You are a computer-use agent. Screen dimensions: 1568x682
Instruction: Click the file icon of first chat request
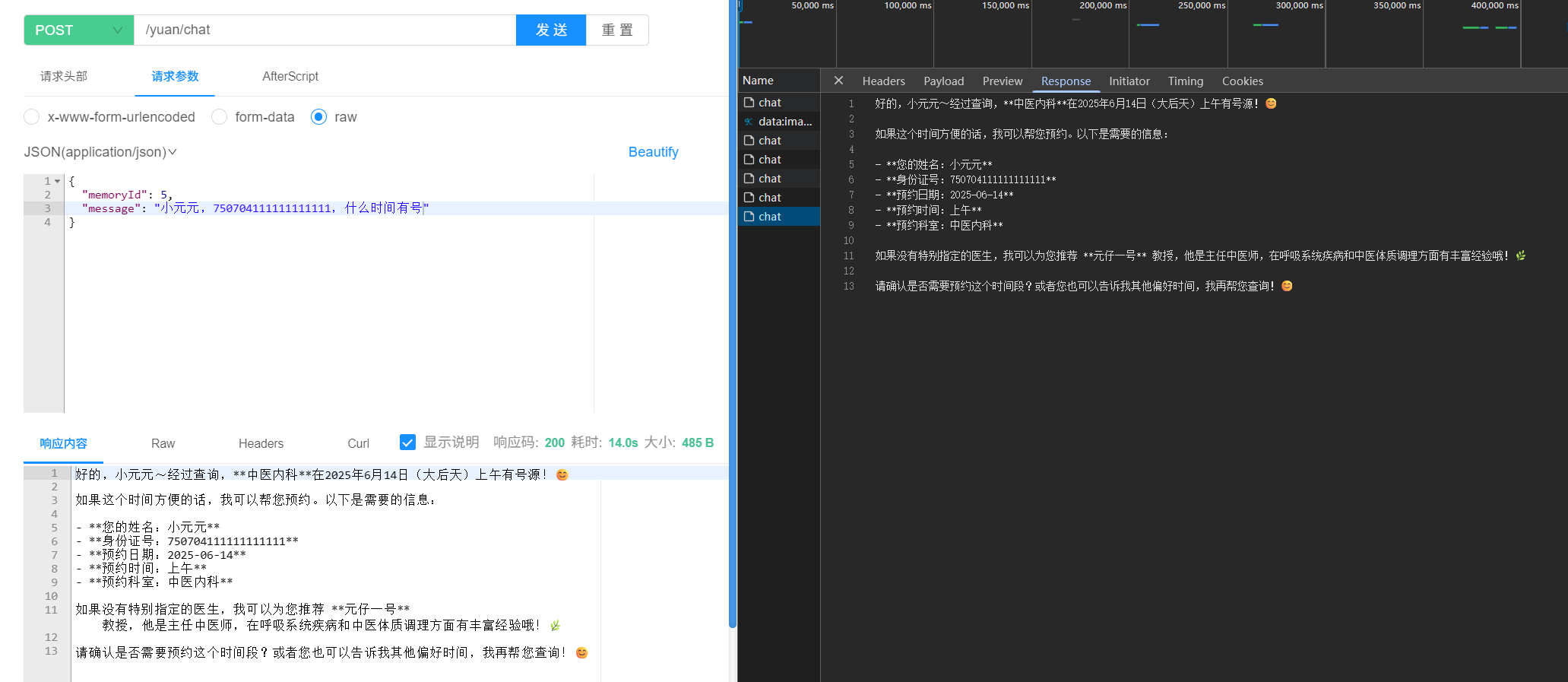coord(749,103)
